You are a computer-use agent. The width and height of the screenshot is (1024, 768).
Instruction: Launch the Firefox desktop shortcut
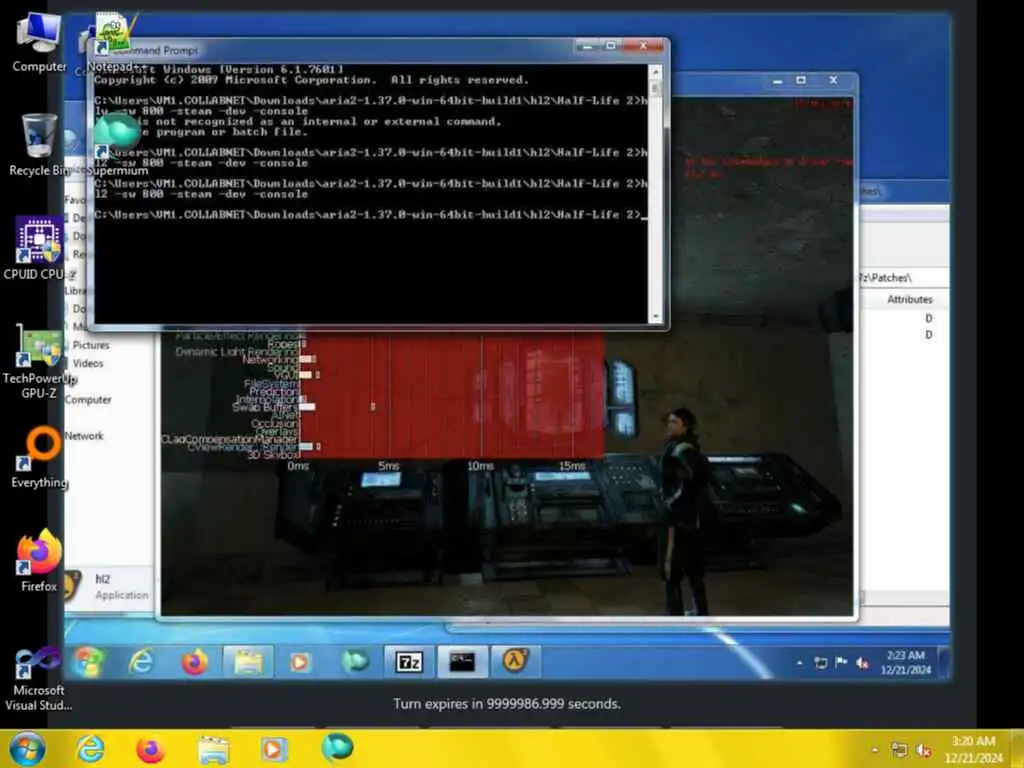pyautogui.click(x=39, y=560)
